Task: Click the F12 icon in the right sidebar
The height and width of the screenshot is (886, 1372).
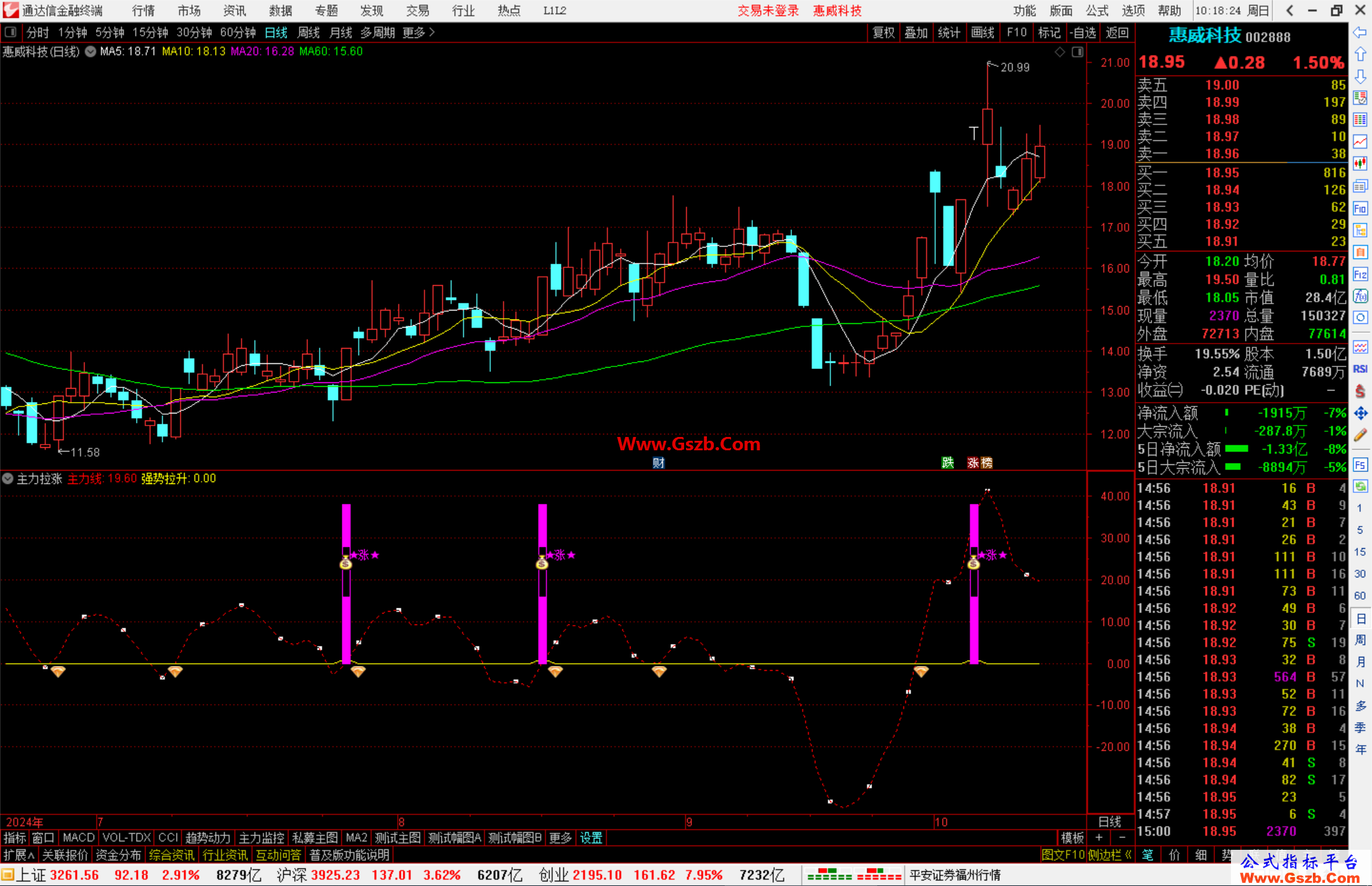Action: click(x=1360, y=274)
